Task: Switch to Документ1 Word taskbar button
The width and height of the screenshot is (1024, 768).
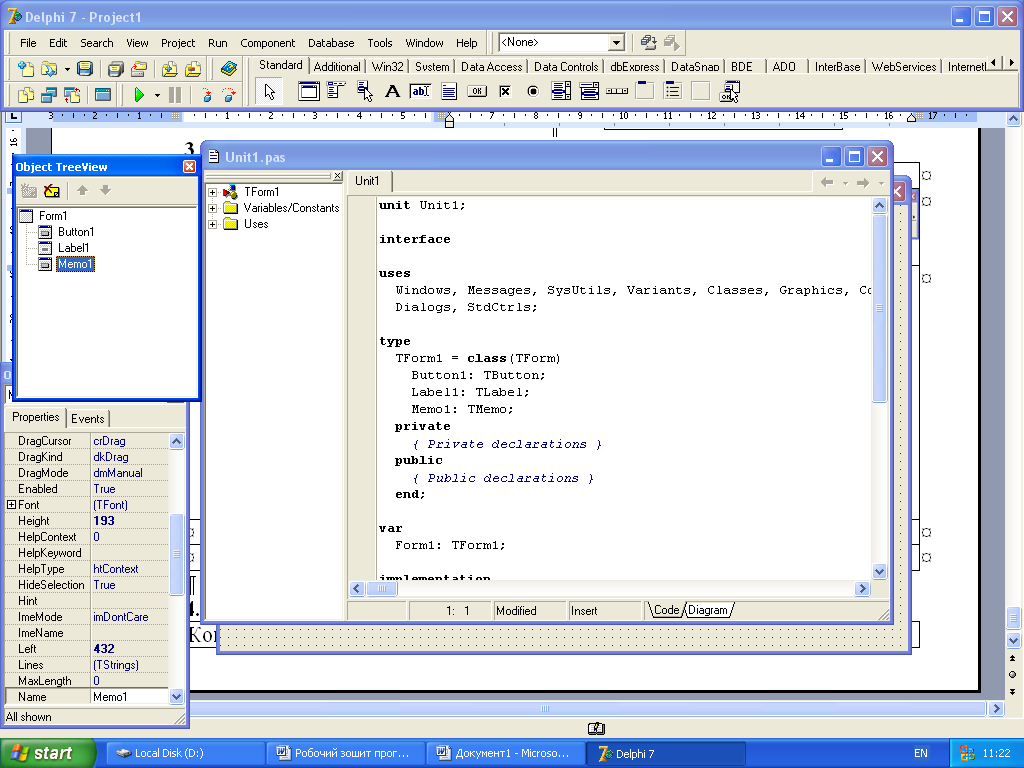Action: 507,754
